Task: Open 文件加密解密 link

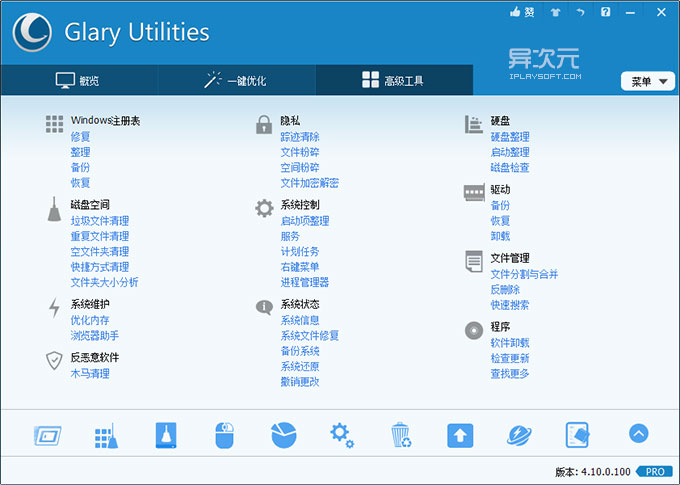Action: (x=310, y=183)
